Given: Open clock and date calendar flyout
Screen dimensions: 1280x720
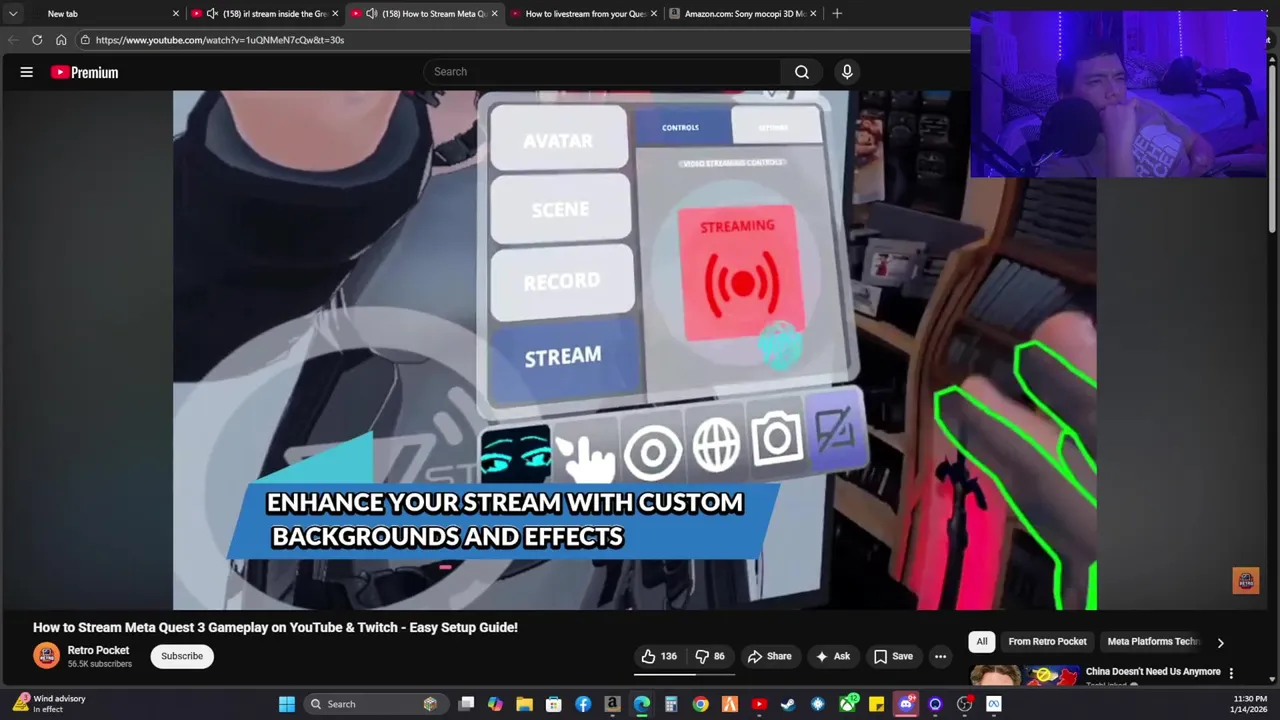Looking at the screenshot, I should click(1250, 704).
